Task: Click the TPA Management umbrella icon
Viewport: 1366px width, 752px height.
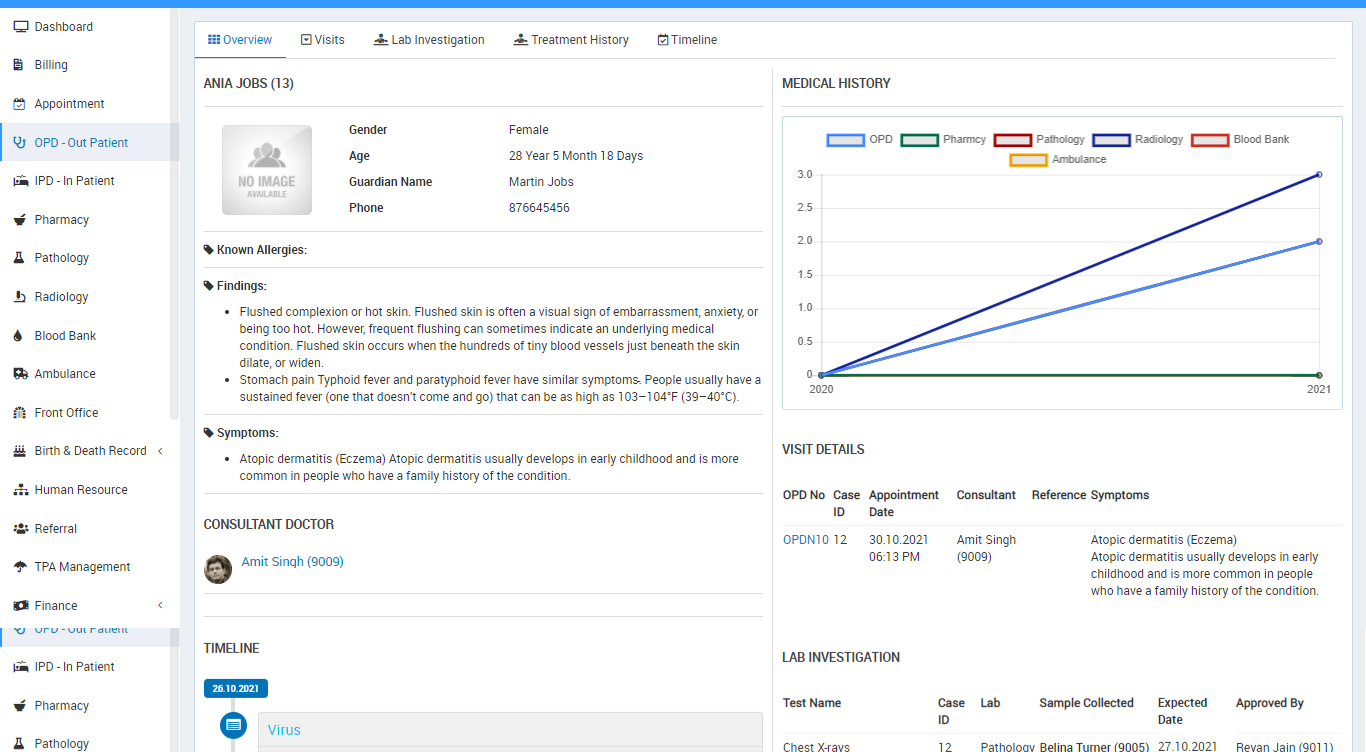Action: pyautogui.click(x=20, y=567)
